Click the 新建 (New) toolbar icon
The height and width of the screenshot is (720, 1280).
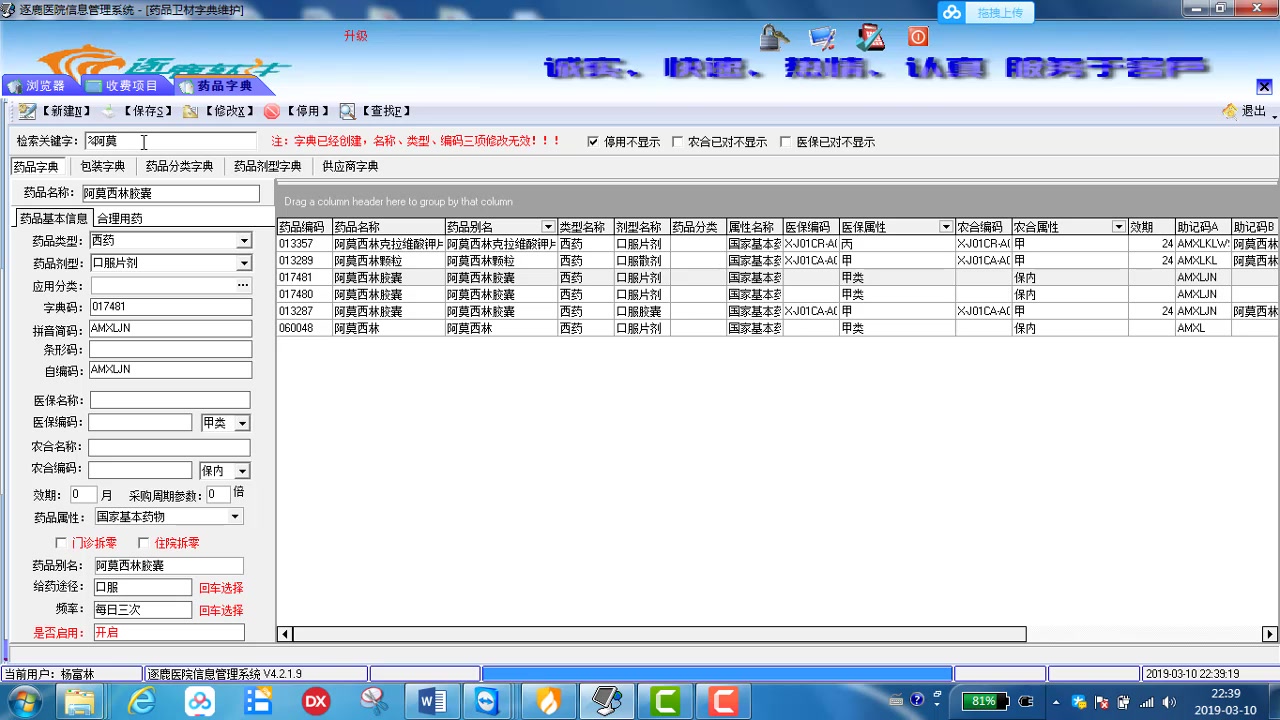point(27,111)
